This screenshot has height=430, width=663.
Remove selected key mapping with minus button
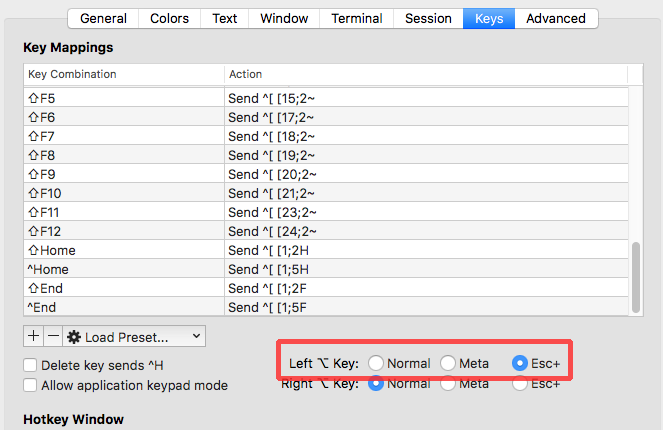tap(53, 336)
